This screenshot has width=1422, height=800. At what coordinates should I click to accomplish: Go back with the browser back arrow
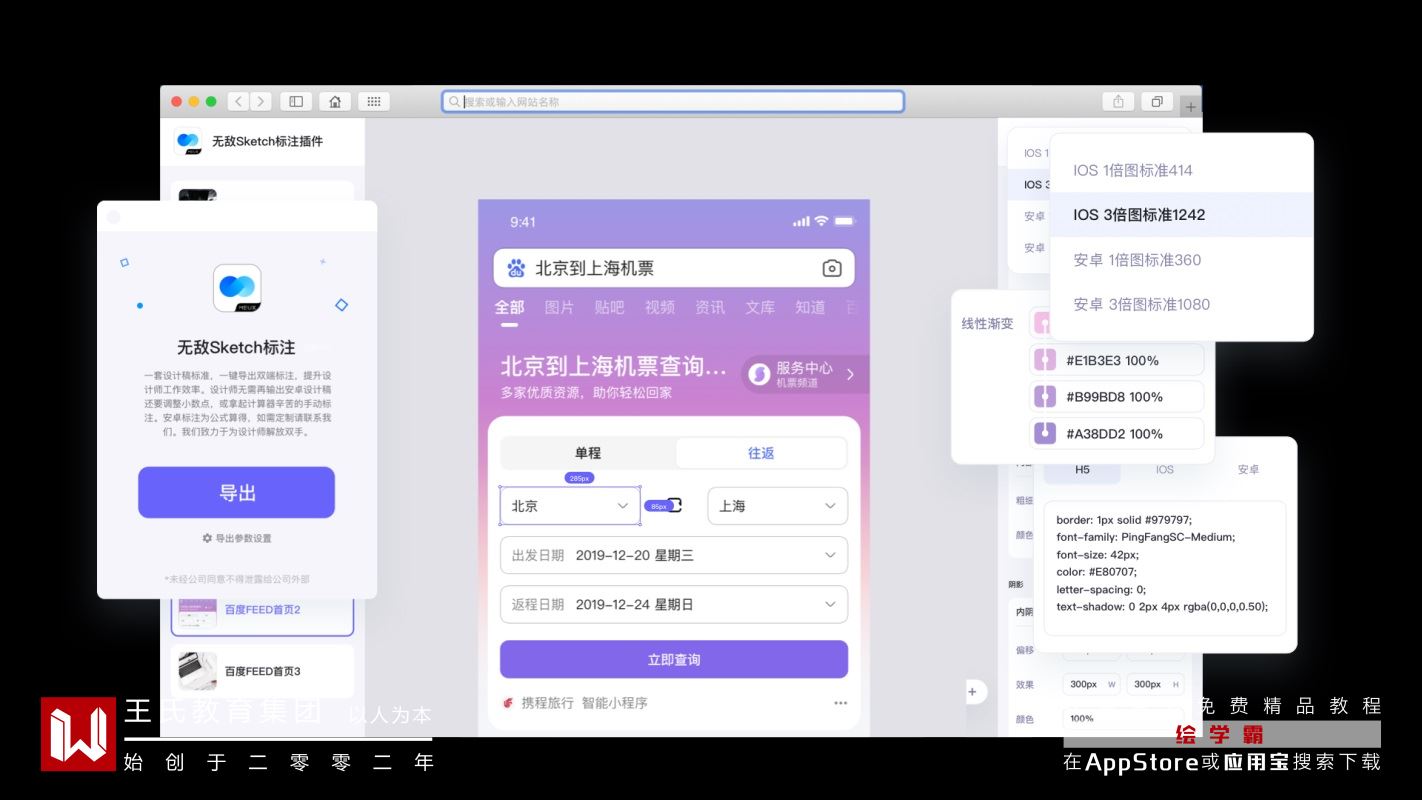238,101
